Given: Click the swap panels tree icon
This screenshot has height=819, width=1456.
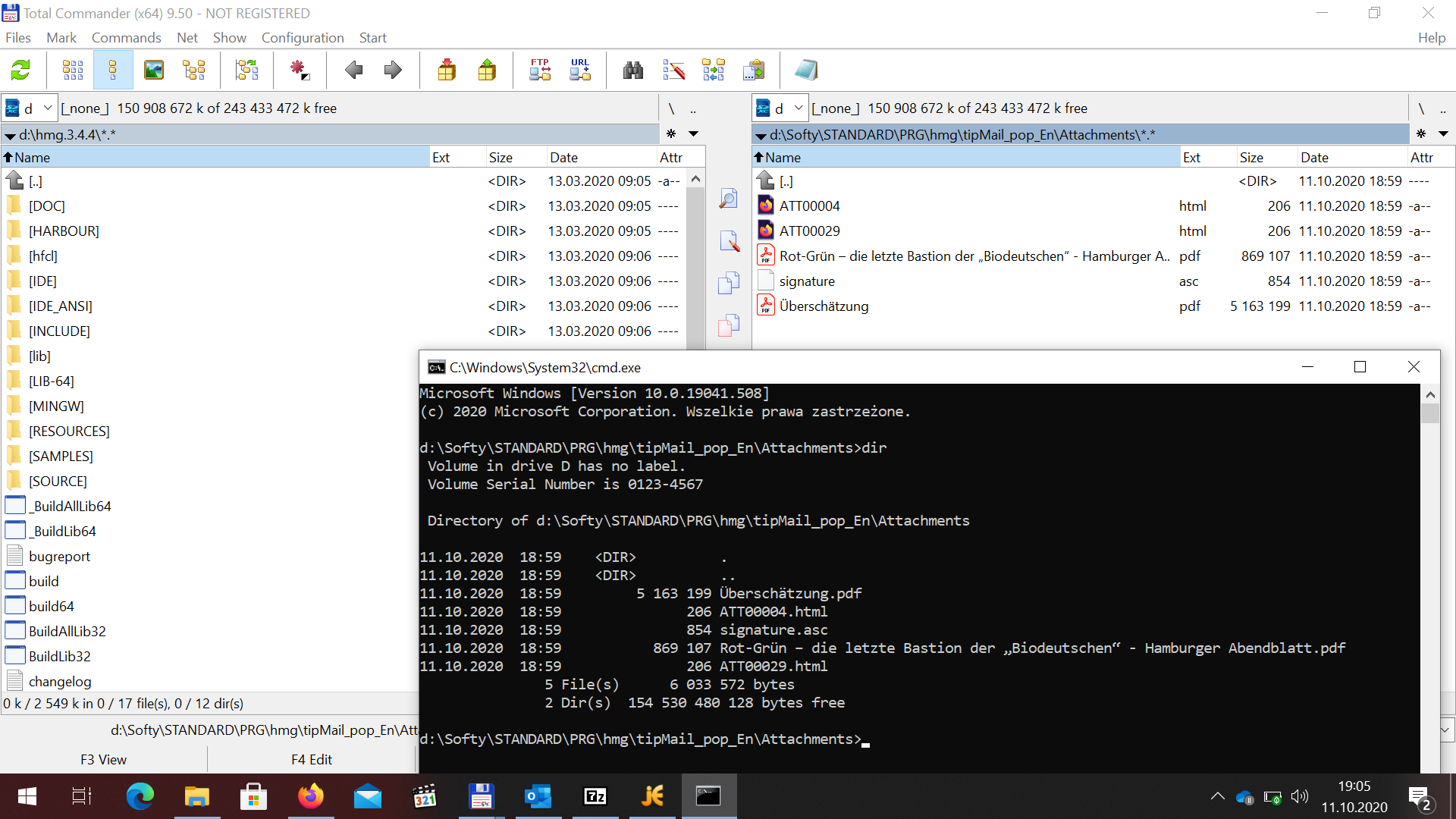Looking at the screenshot, I should point(246,71).
